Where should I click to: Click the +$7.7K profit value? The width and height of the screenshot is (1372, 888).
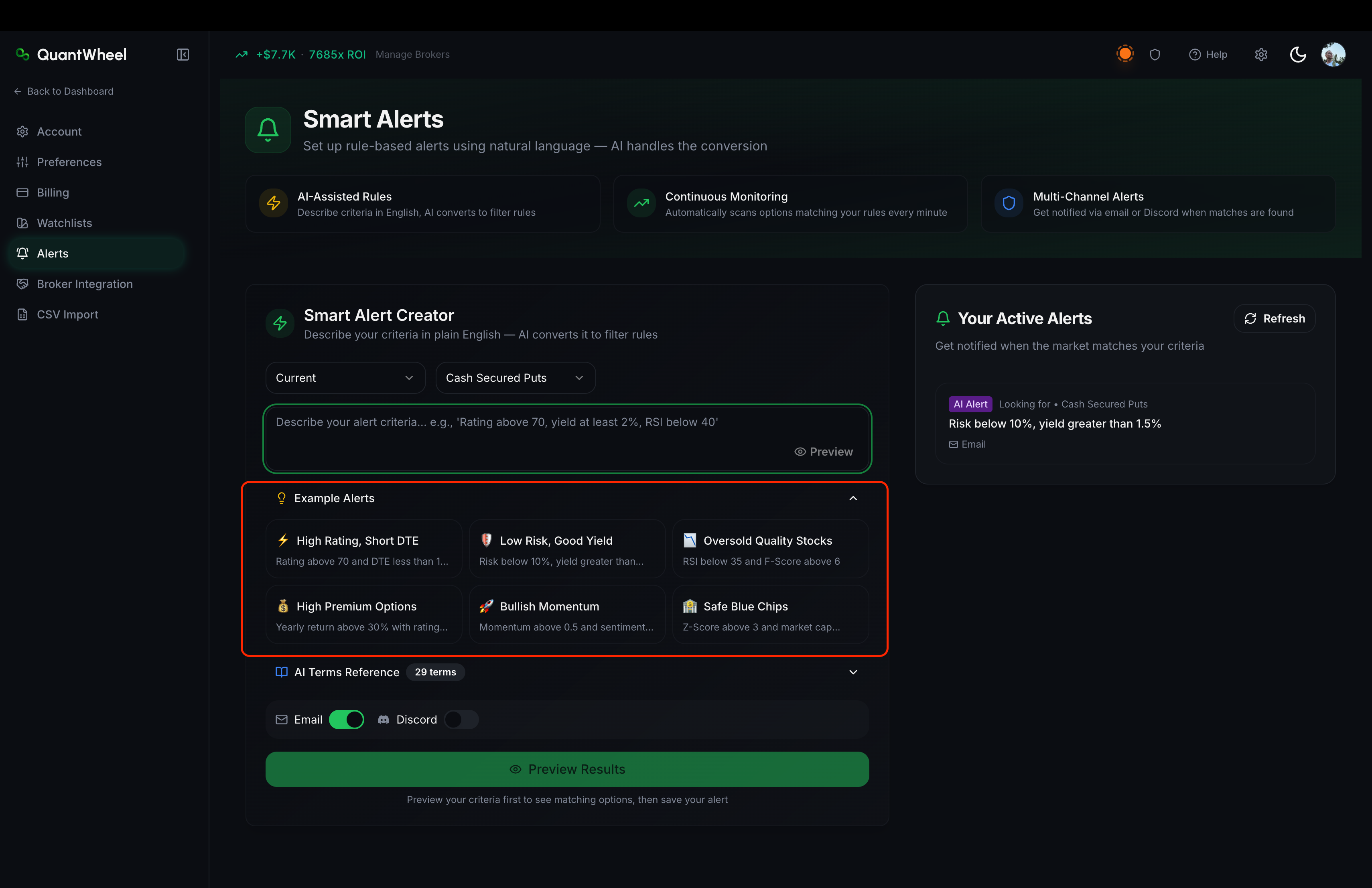(x=276, y=55)
